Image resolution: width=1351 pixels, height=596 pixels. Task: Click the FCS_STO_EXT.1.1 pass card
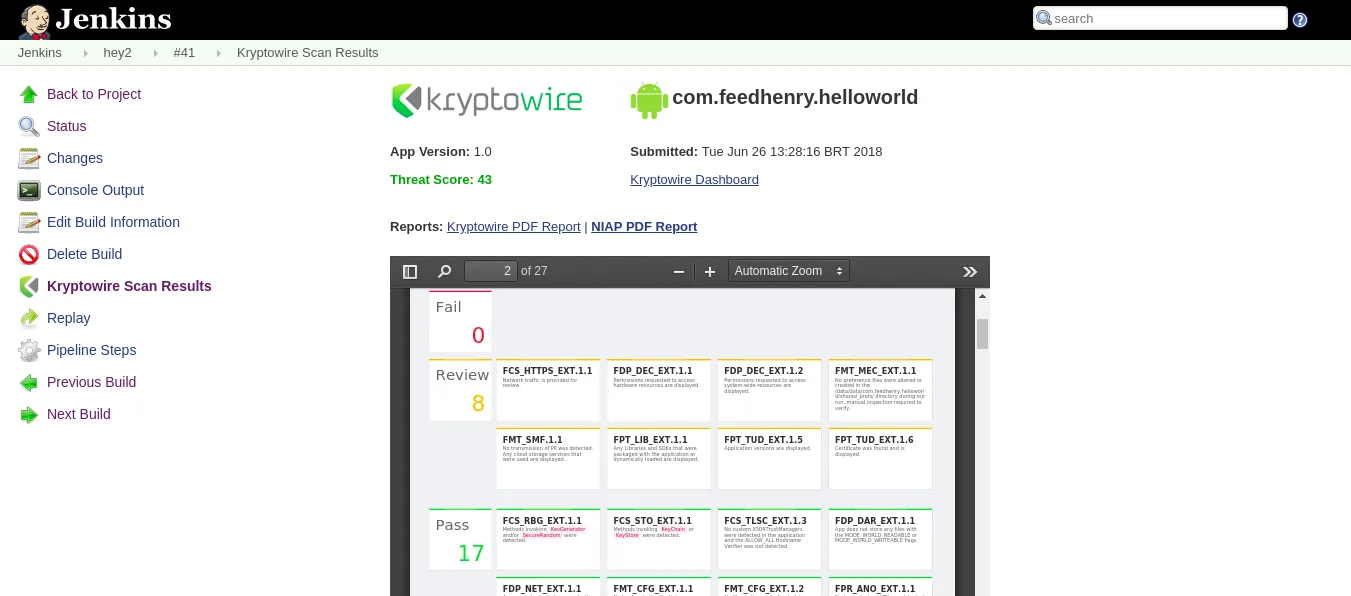coord(659,540)
